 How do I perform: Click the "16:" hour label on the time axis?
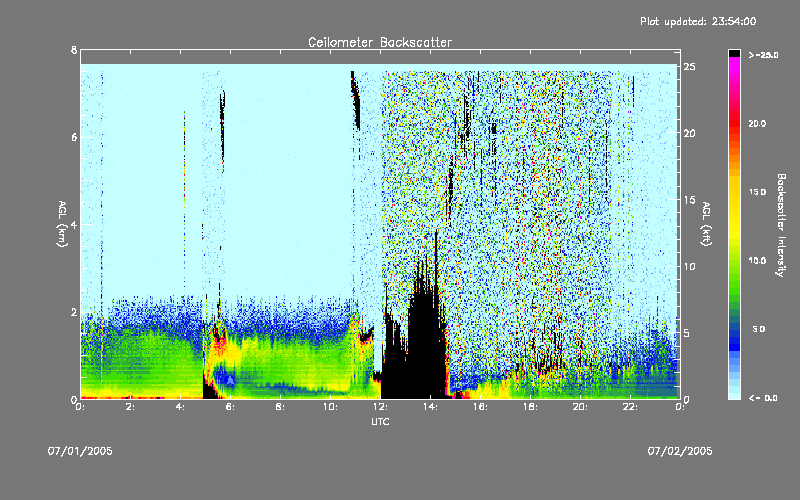480,407
